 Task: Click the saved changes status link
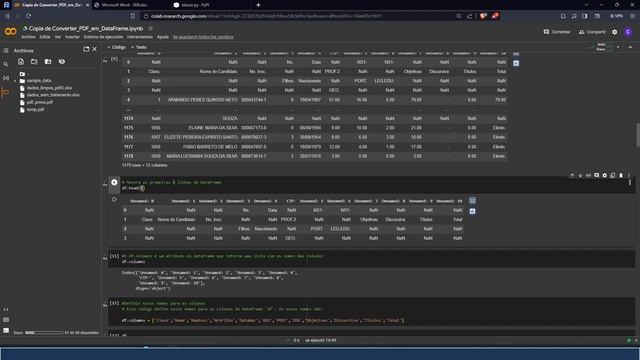pos(203,37)
